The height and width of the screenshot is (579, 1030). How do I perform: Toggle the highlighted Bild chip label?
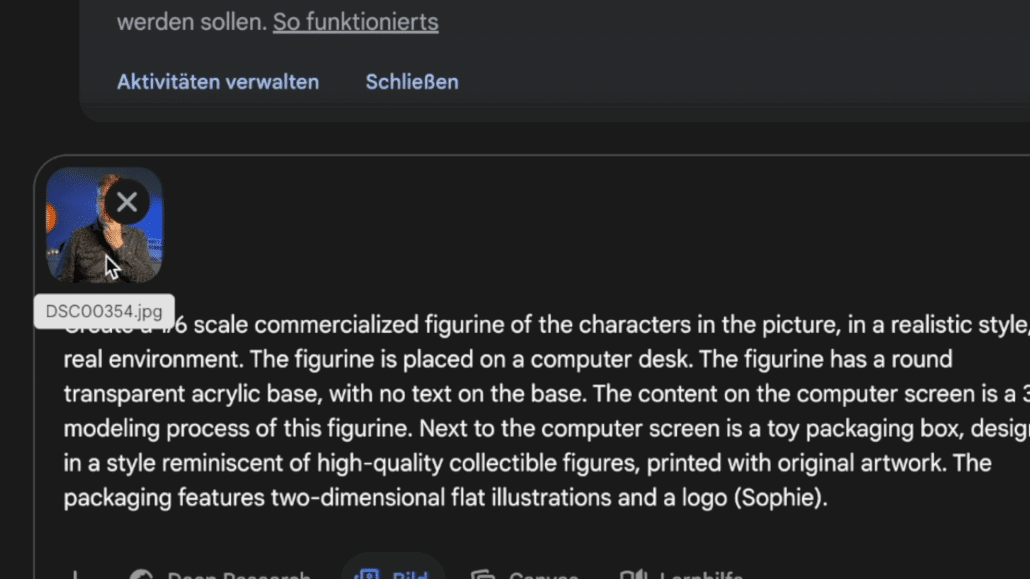click(410, 574)
